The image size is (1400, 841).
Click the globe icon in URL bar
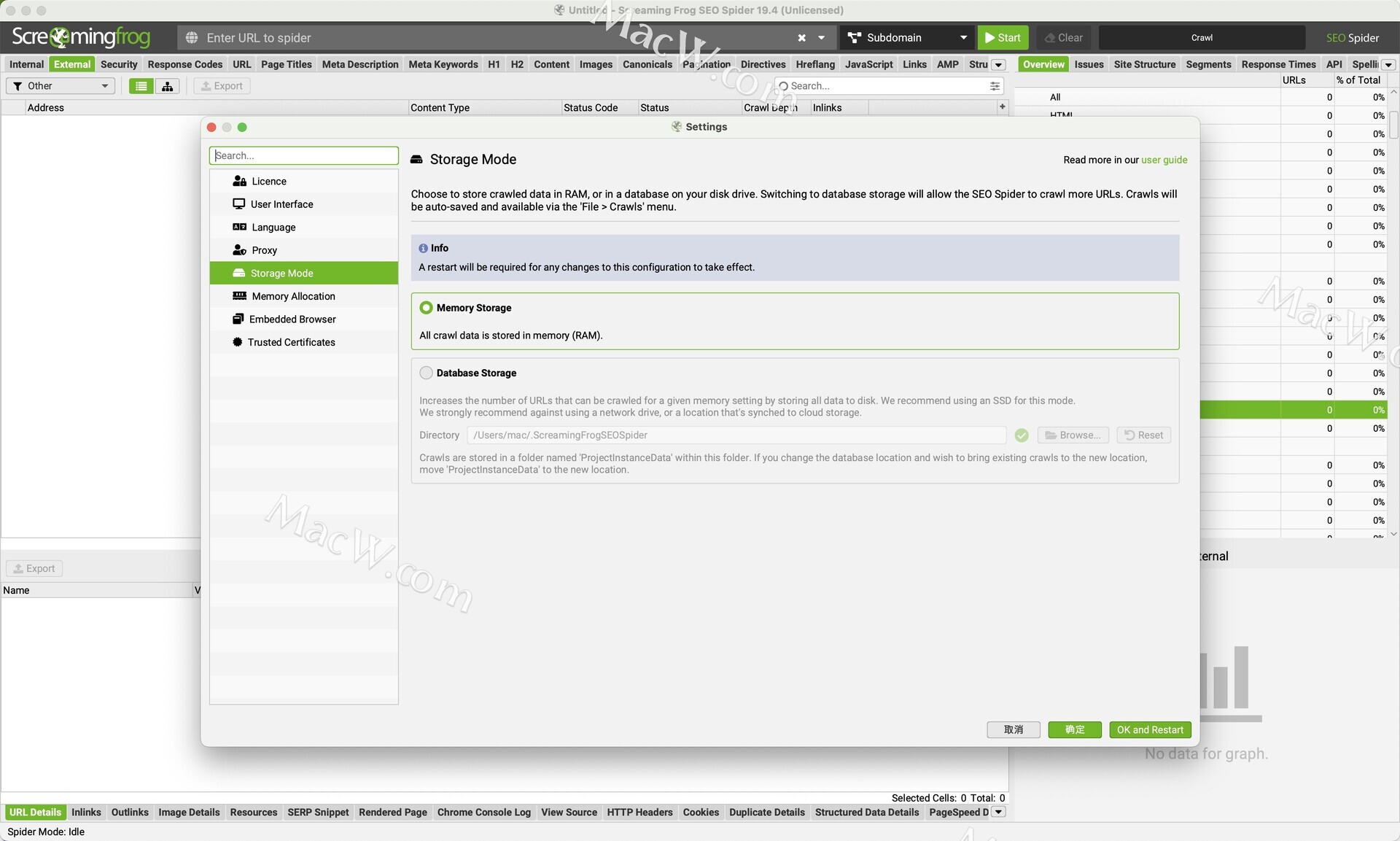click(192, 38)
